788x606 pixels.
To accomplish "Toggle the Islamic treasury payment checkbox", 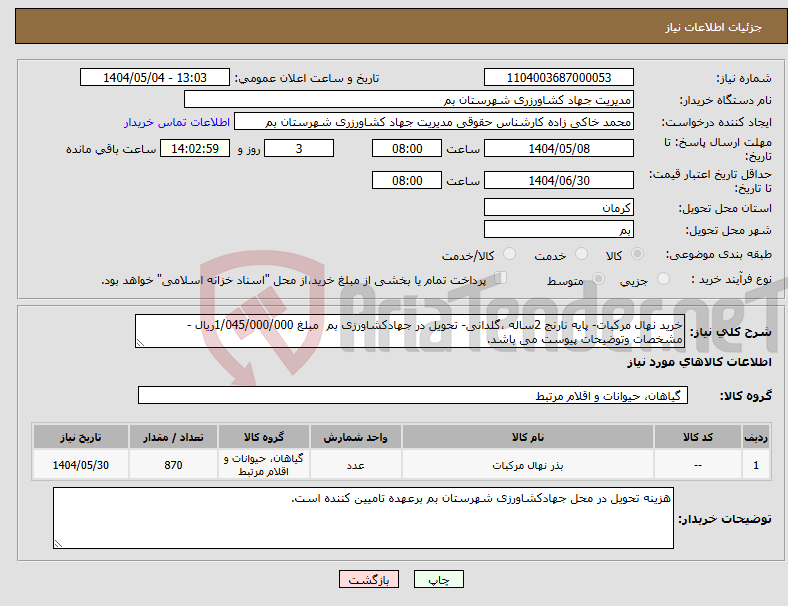I will (x=501, y=278).
